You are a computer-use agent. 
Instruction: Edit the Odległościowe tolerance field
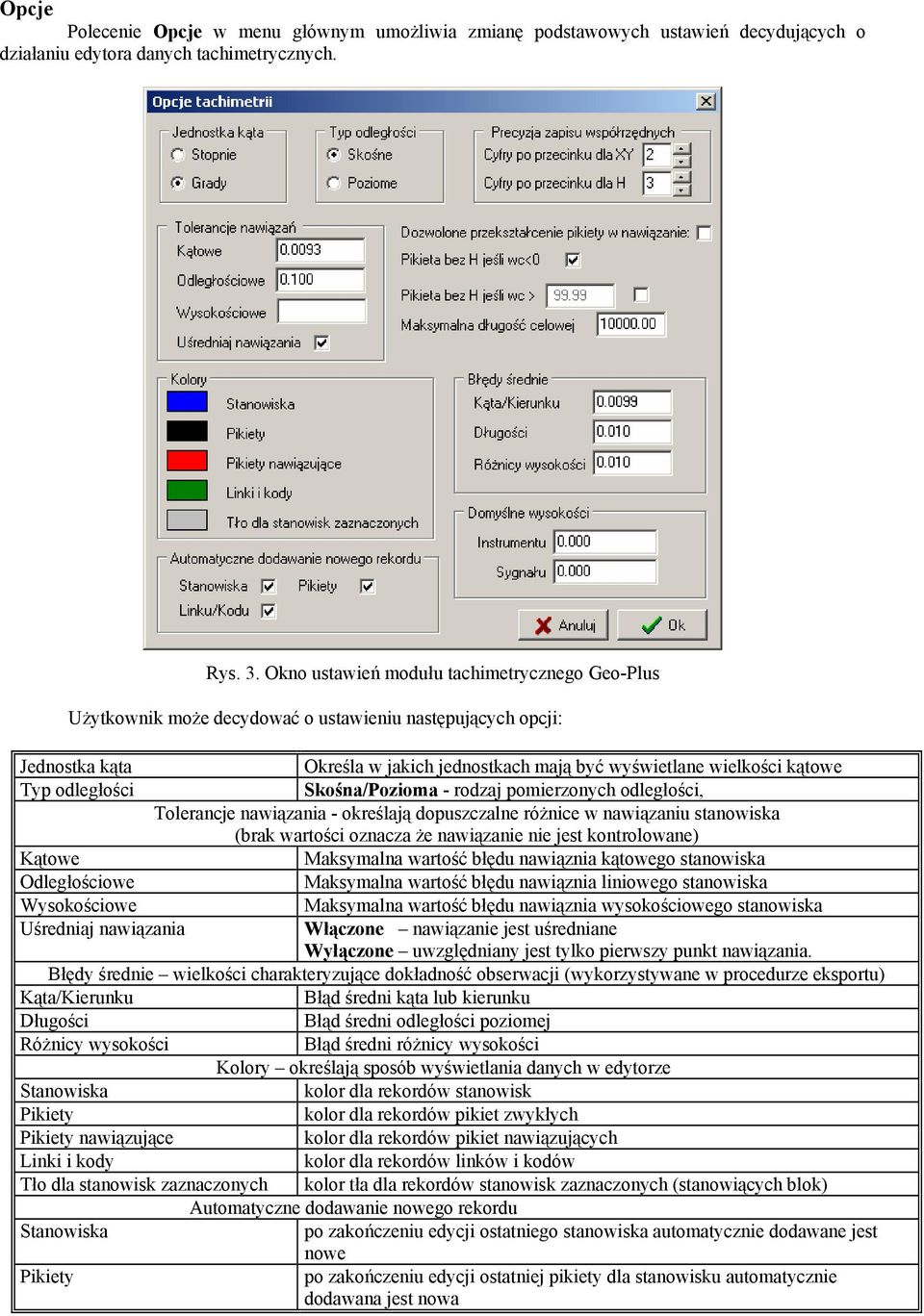[x=321, y=280]
